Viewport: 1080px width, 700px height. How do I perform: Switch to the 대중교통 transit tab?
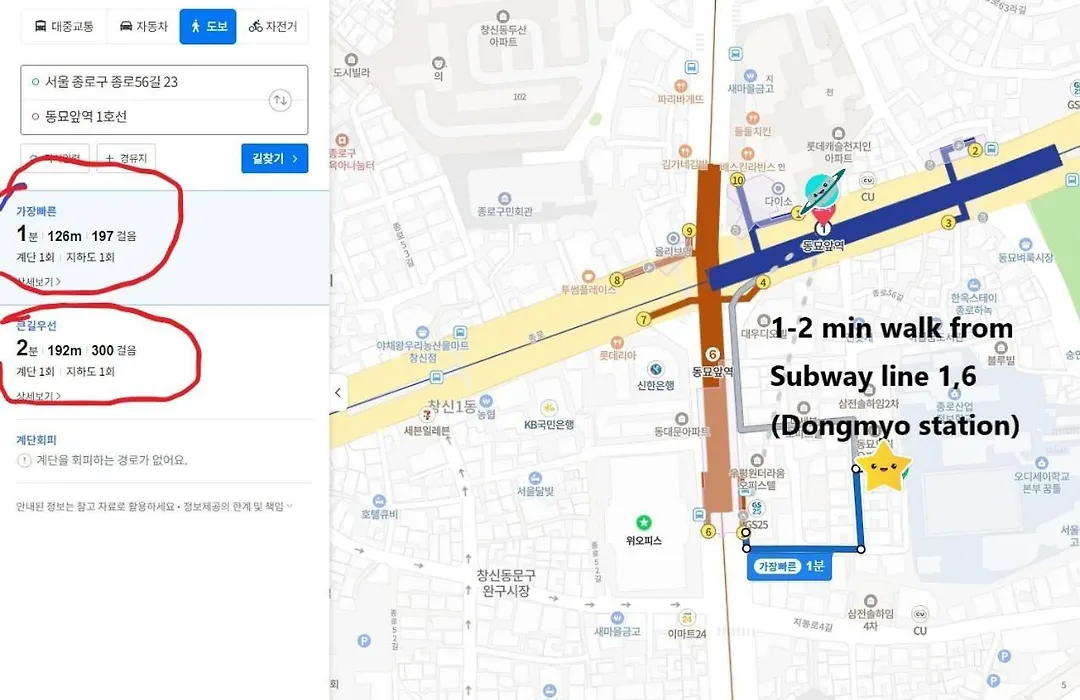point(63,27)
